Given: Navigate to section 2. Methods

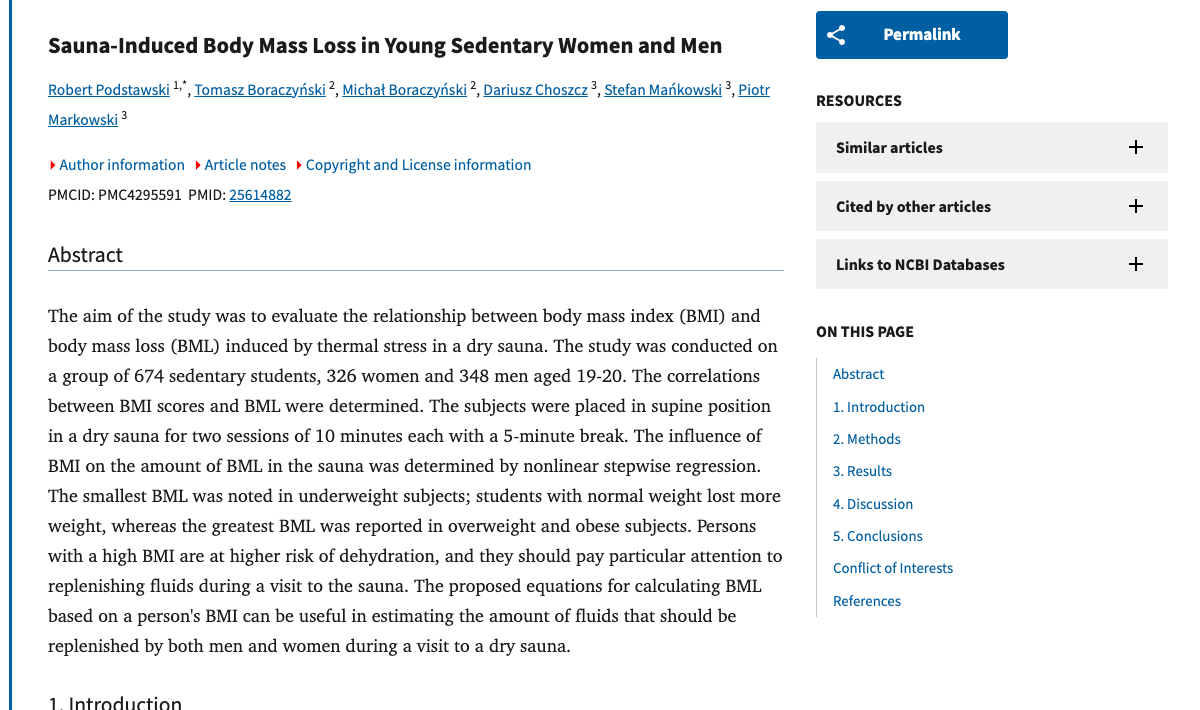Looking at the screenshot, I should pos(866,438).
